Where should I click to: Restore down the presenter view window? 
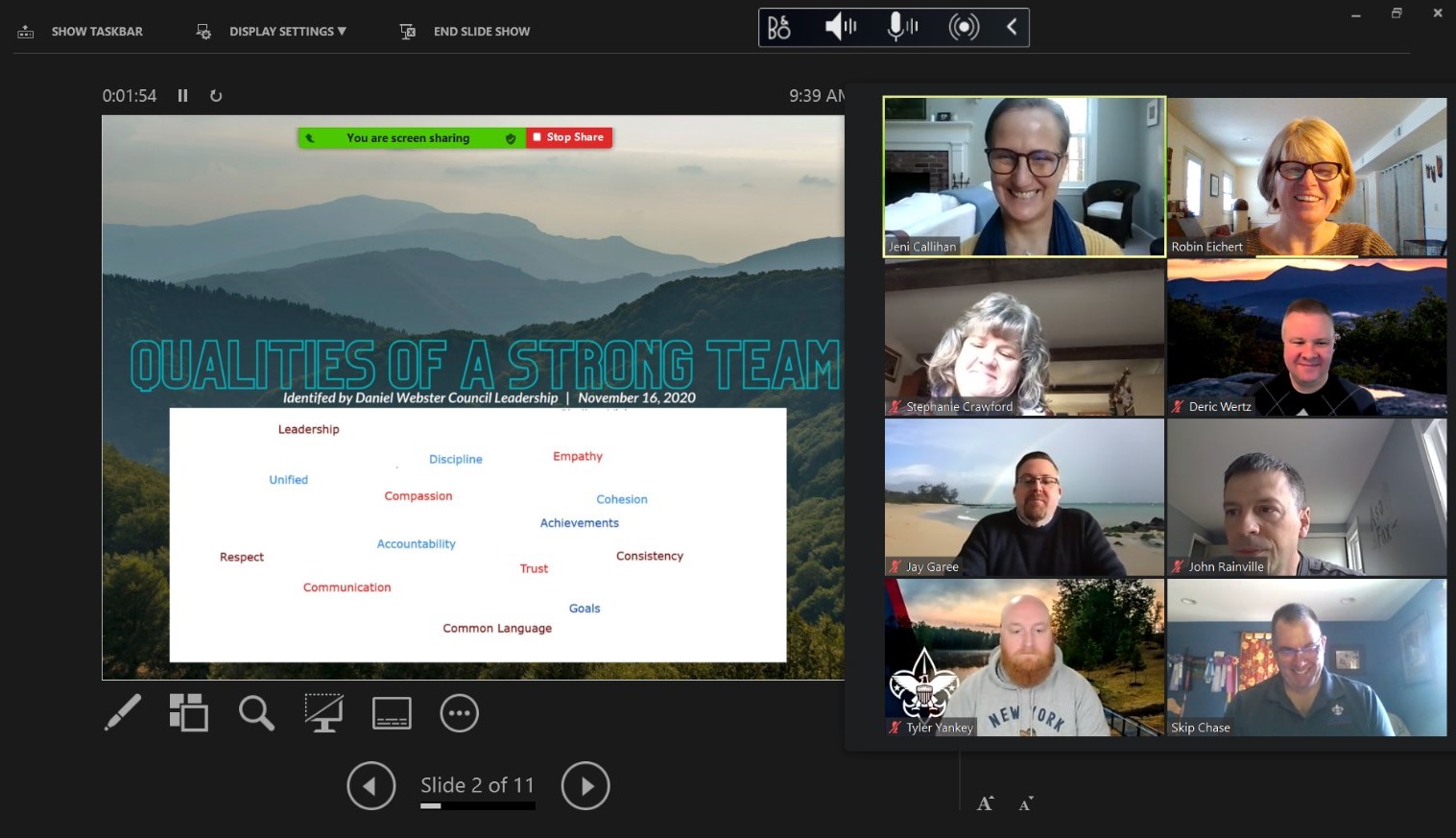[x=1396, y=13]
